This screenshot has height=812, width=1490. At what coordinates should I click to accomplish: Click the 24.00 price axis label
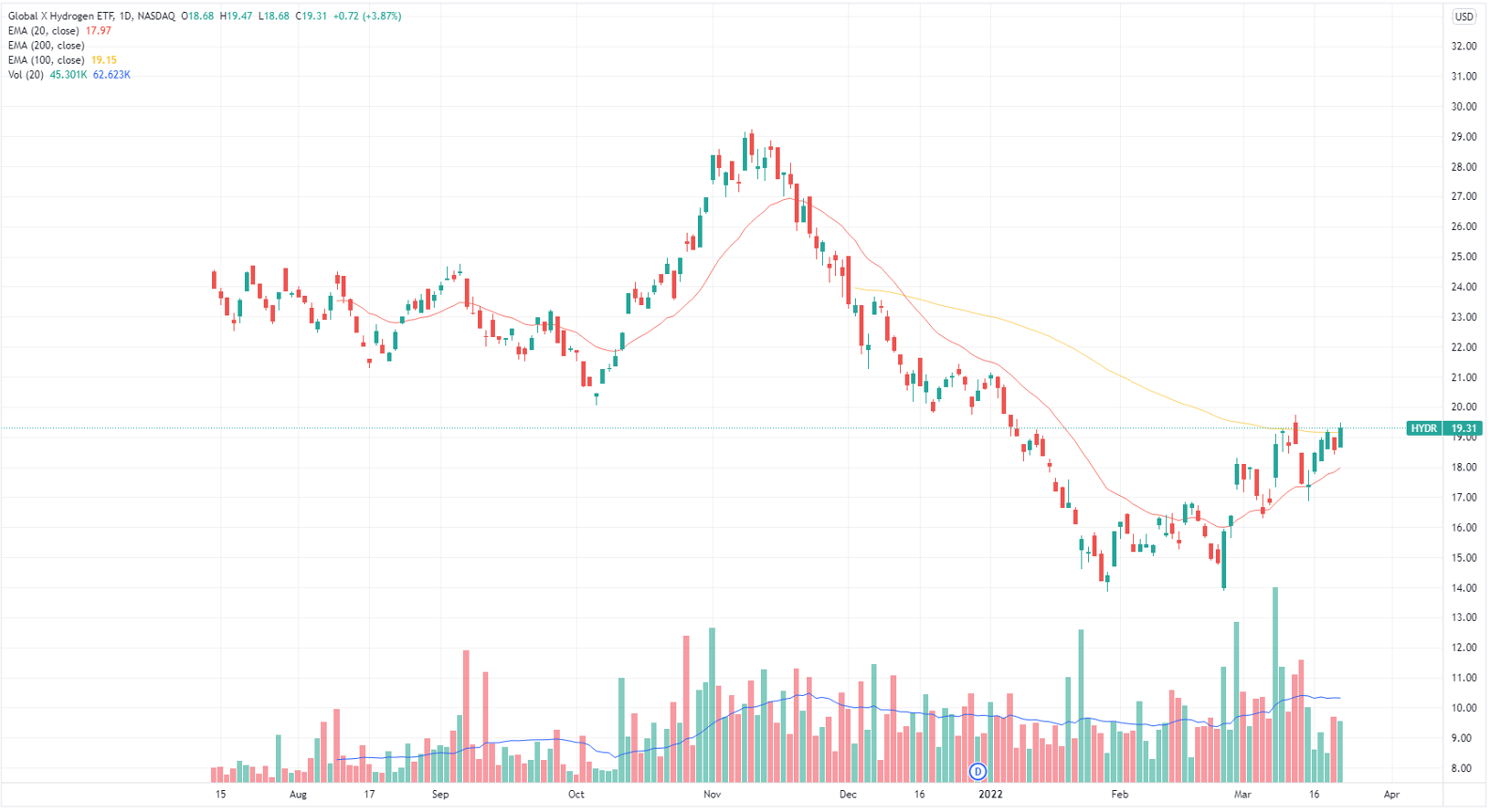click(1464, 287)
